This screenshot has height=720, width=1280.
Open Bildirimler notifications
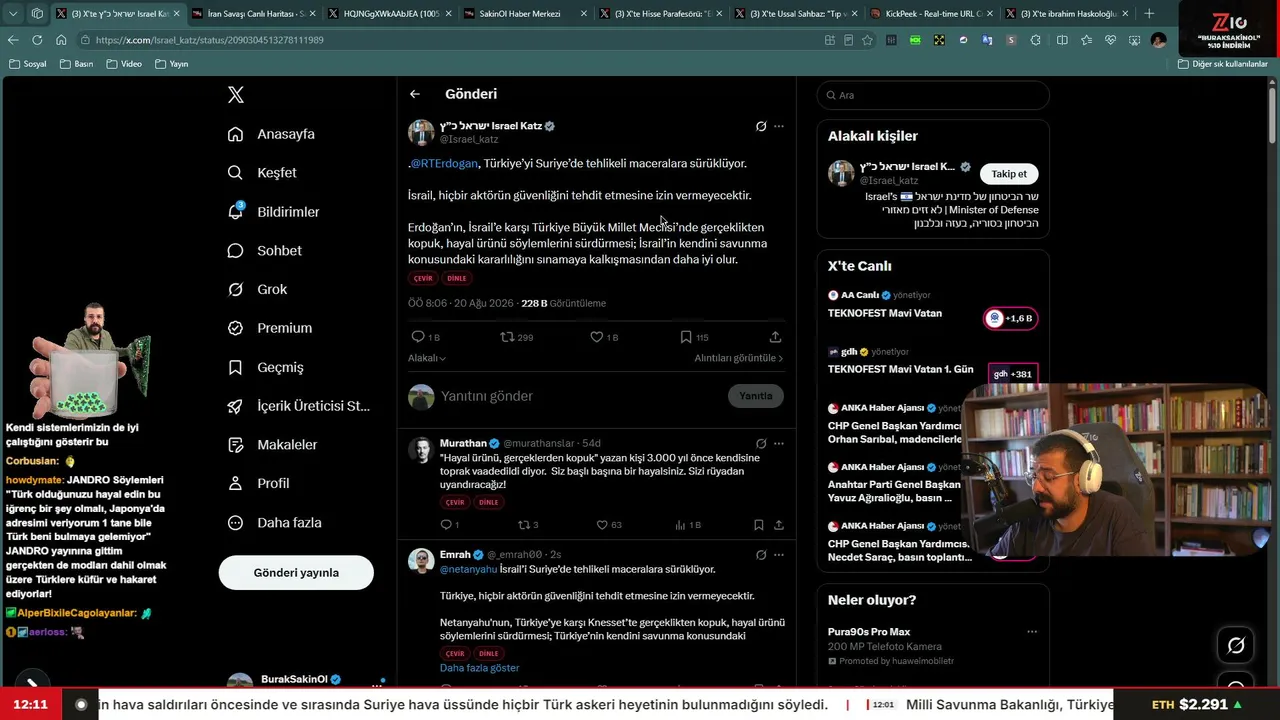[273, 212]
